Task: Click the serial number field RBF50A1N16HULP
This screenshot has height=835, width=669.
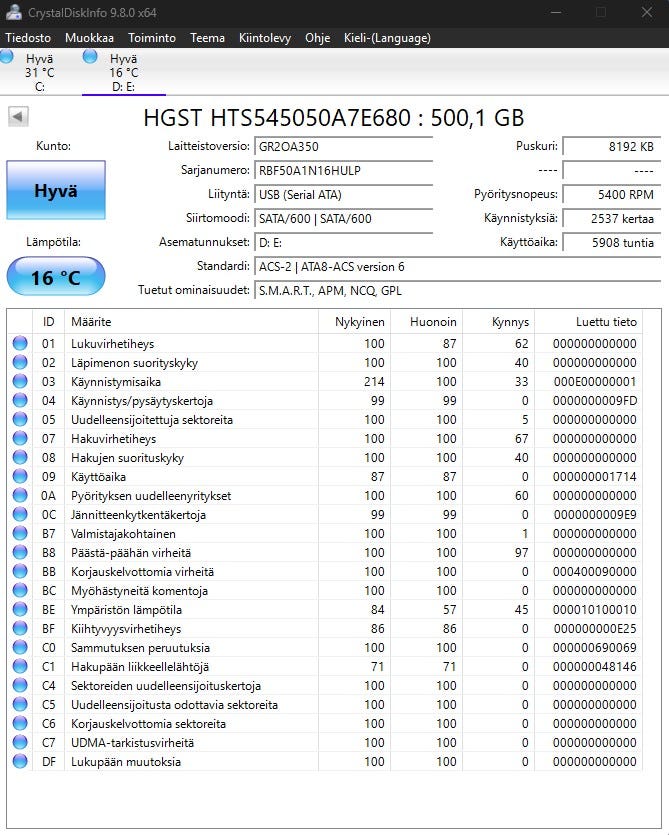Action: tap(344, 170)
